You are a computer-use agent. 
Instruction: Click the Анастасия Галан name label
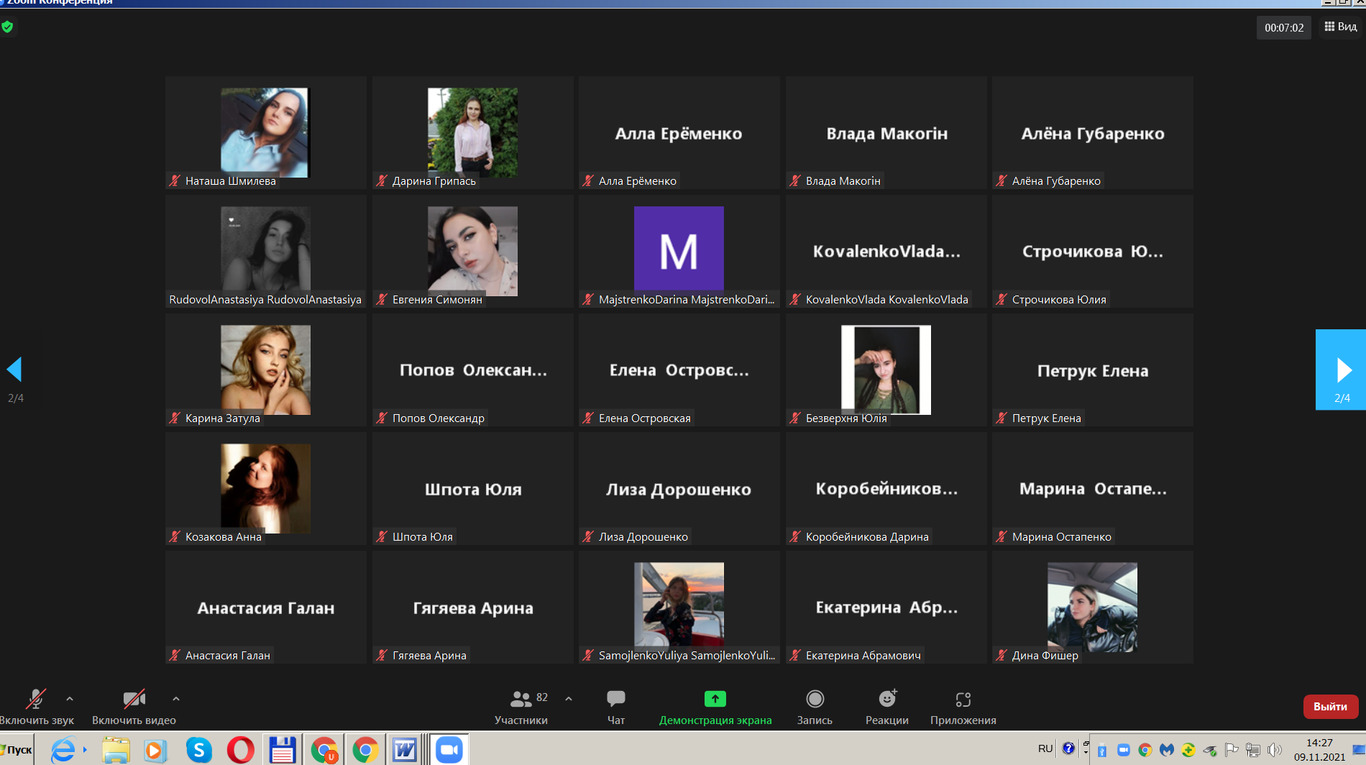(227, 656)
